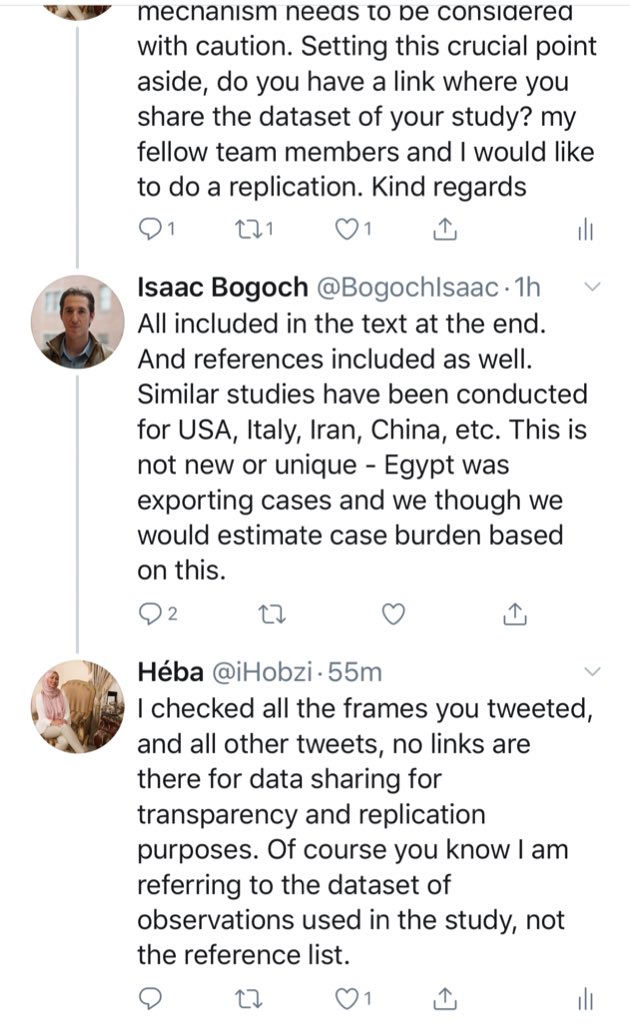Reply to the top tweet about replication
The height and width of the screenshot is (1024, 630).
point(150,230)
